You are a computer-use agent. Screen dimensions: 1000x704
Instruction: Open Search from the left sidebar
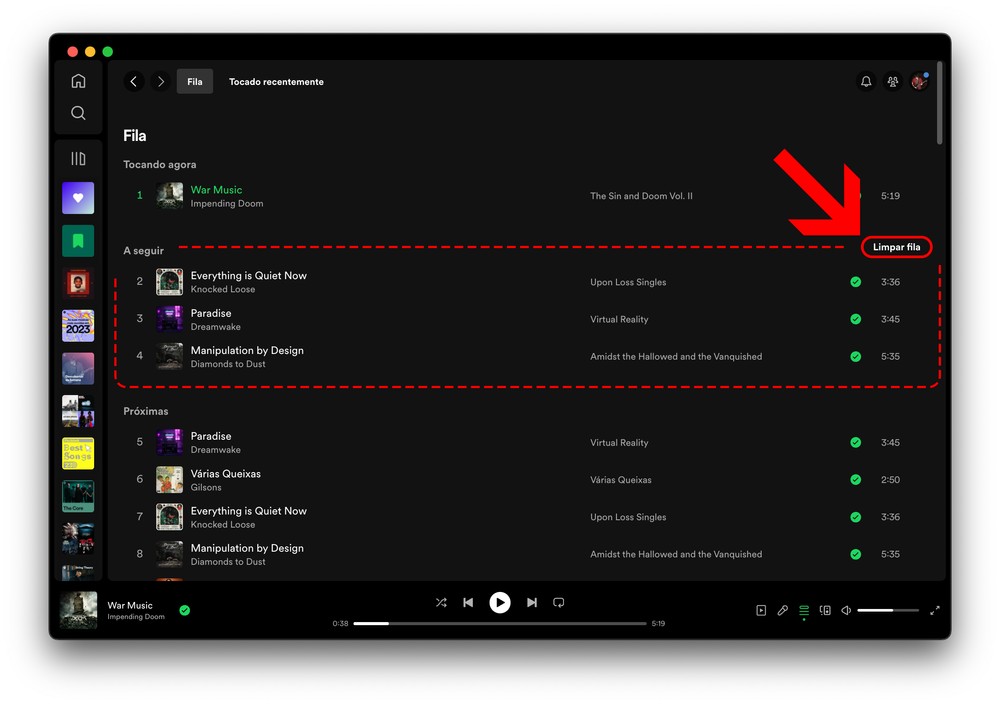tap(78, 113)
